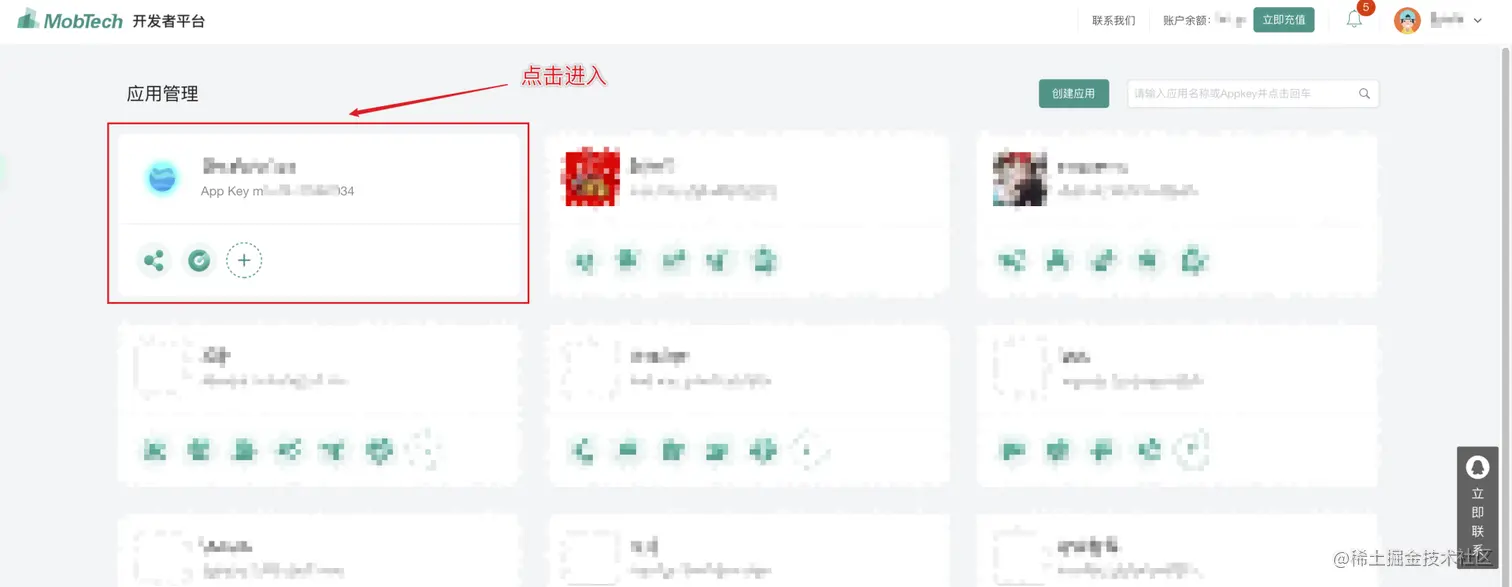Click the 立即充值 button
The image size is (1512, 587).
(x=1283, y=20)
